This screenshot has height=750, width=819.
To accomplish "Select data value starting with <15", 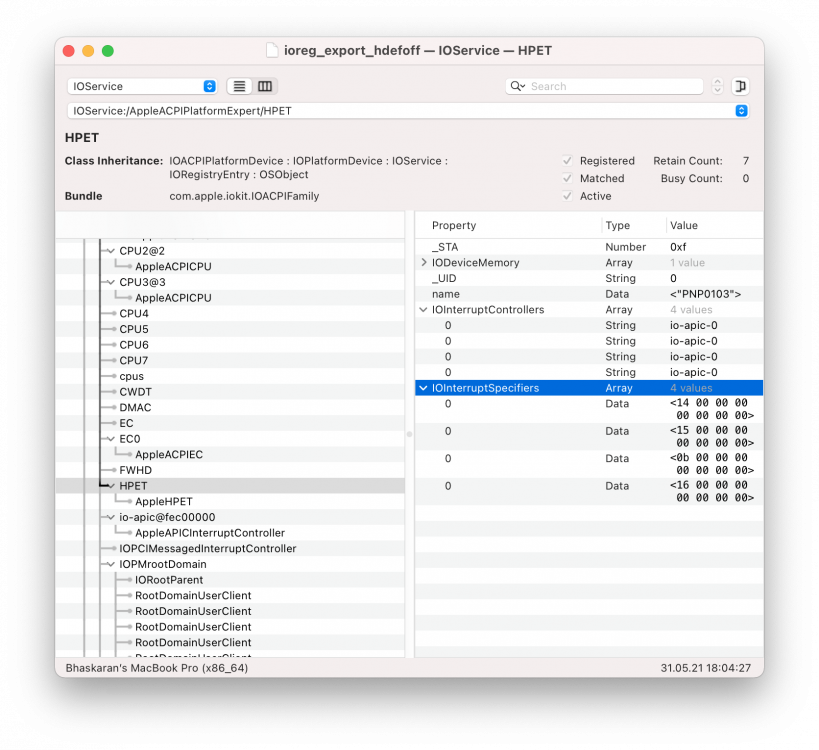I will tap(712, 437).
